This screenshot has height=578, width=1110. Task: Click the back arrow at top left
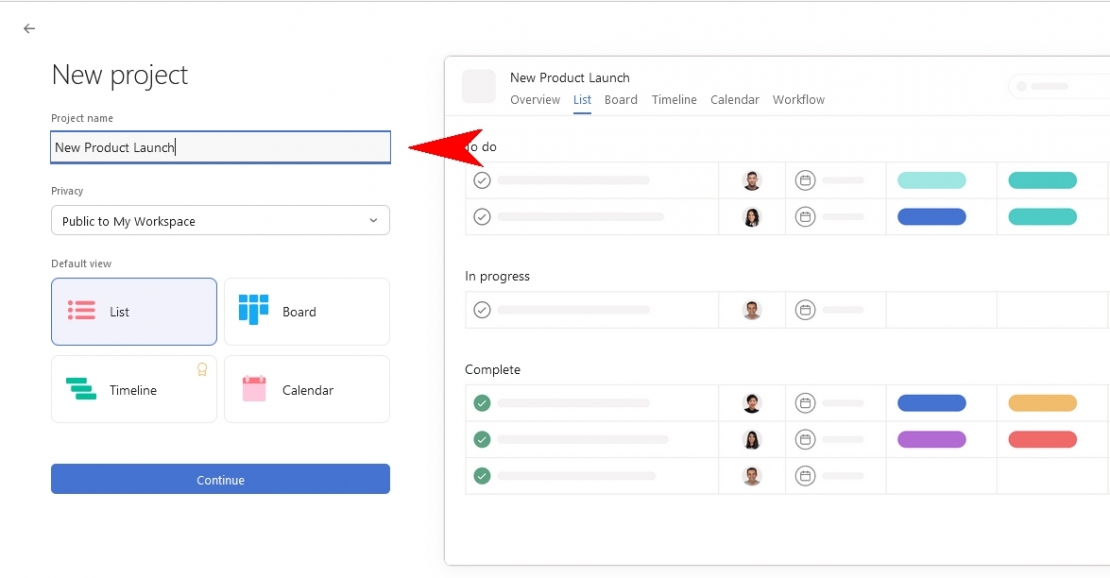pos(28,28)
